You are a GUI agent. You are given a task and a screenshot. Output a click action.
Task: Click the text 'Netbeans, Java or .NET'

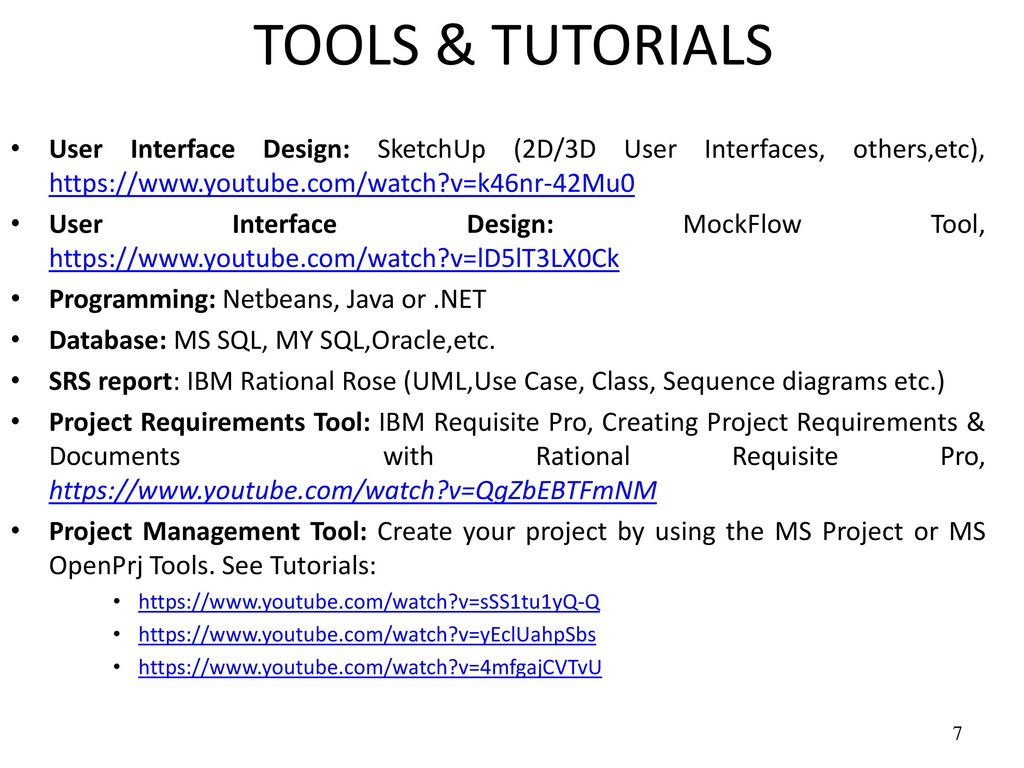pos(355,300)
